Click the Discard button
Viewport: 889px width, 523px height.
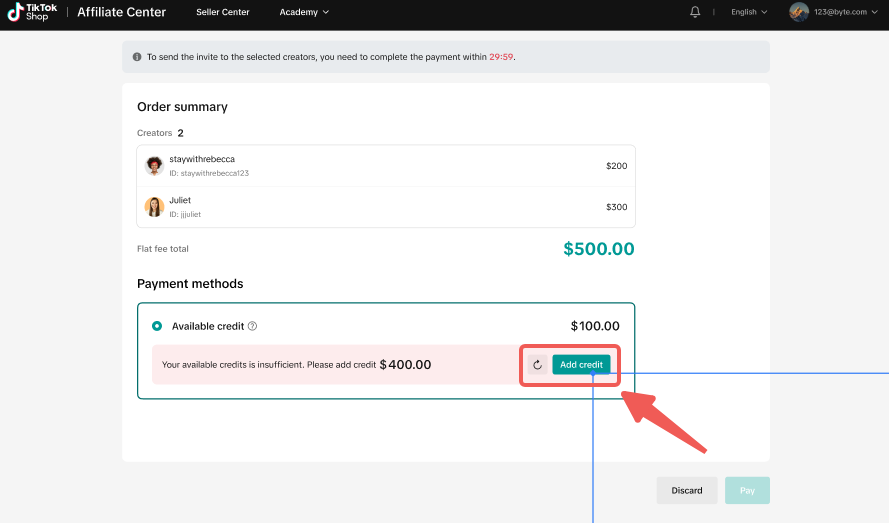(687, 490)
